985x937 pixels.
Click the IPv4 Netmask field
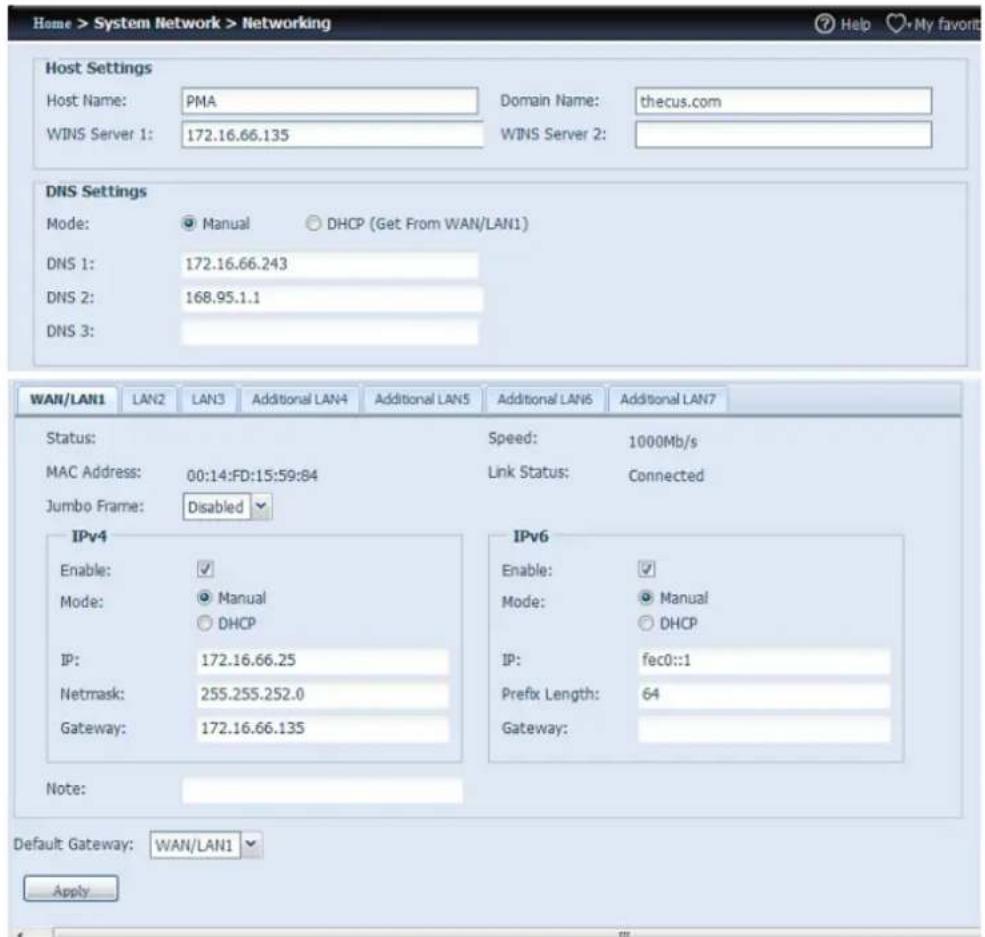pyautogui.click(x=323, y=695)
